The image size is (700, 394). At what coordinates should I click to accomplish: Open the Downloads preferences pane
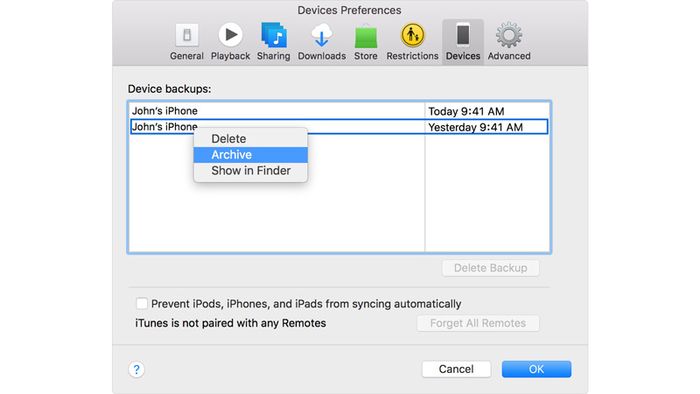click(x=321, y=42)
